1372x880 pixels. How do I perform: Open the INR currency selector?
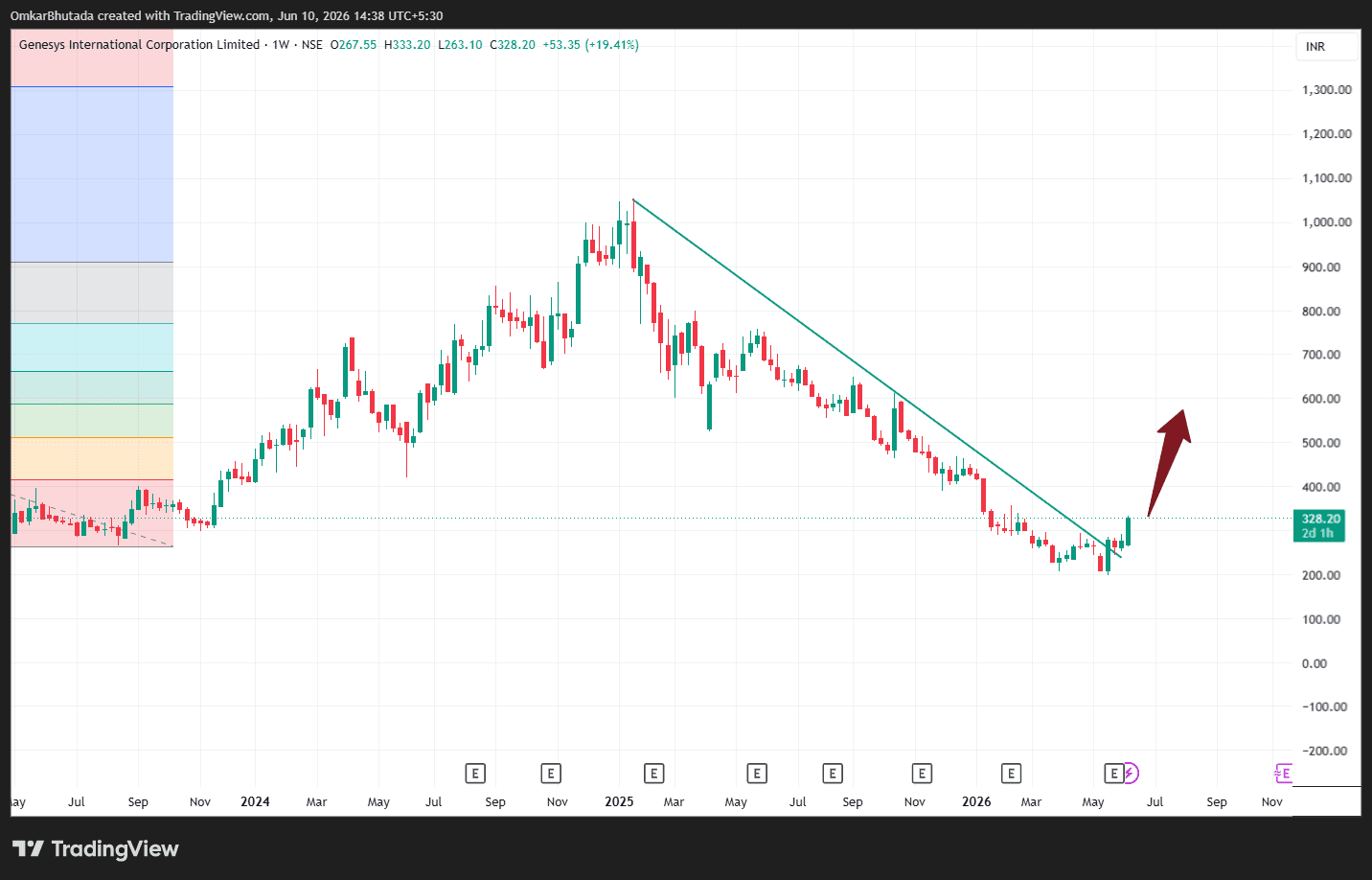click(1327, 47)
